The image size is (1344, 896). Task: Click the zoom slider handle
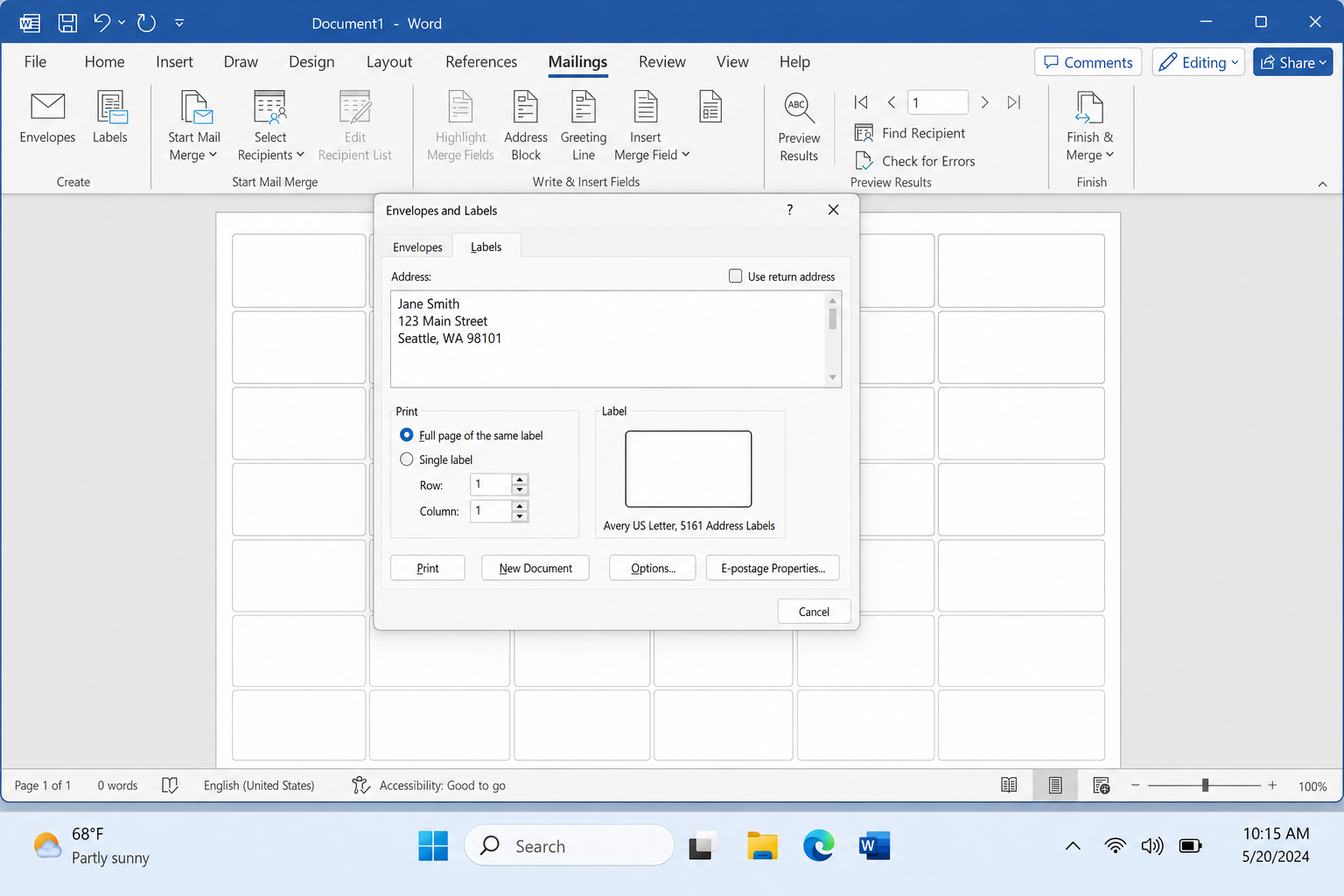tap(1205, 786)
